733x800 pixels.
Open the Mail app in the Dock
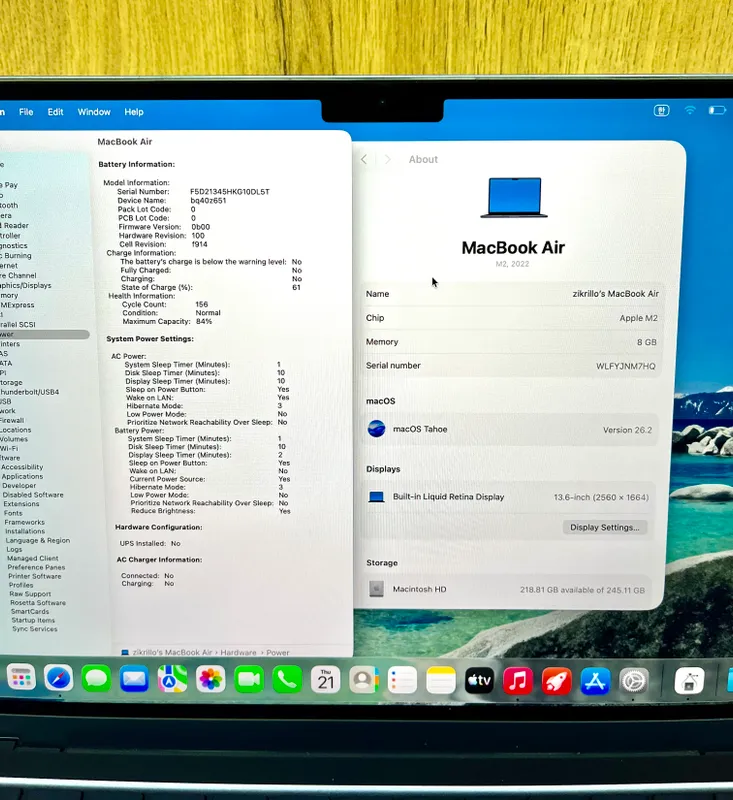coord(134,679)
